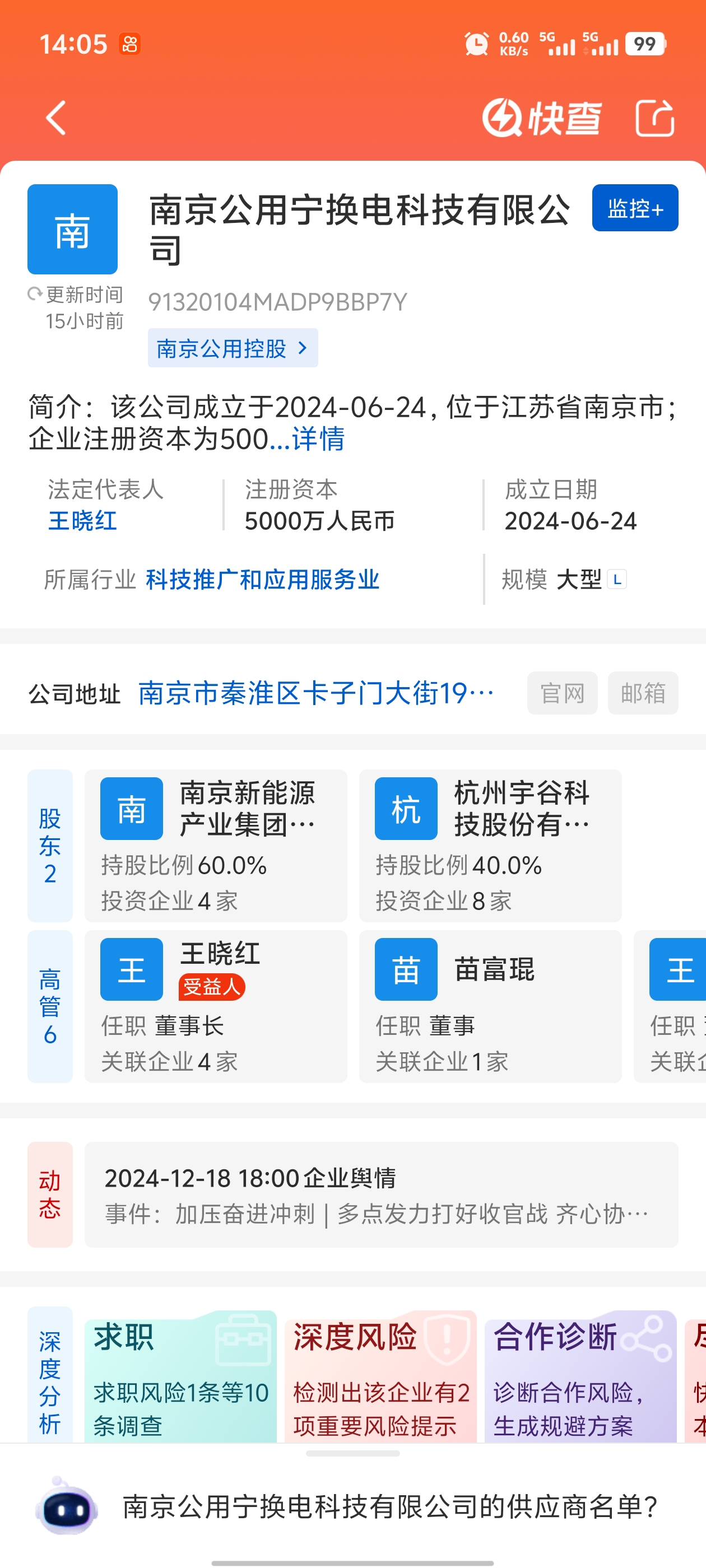This screenshot has width=706, height=1568.
Task: Tap the red 受益人 badge
Action: [x=211, y=987]
